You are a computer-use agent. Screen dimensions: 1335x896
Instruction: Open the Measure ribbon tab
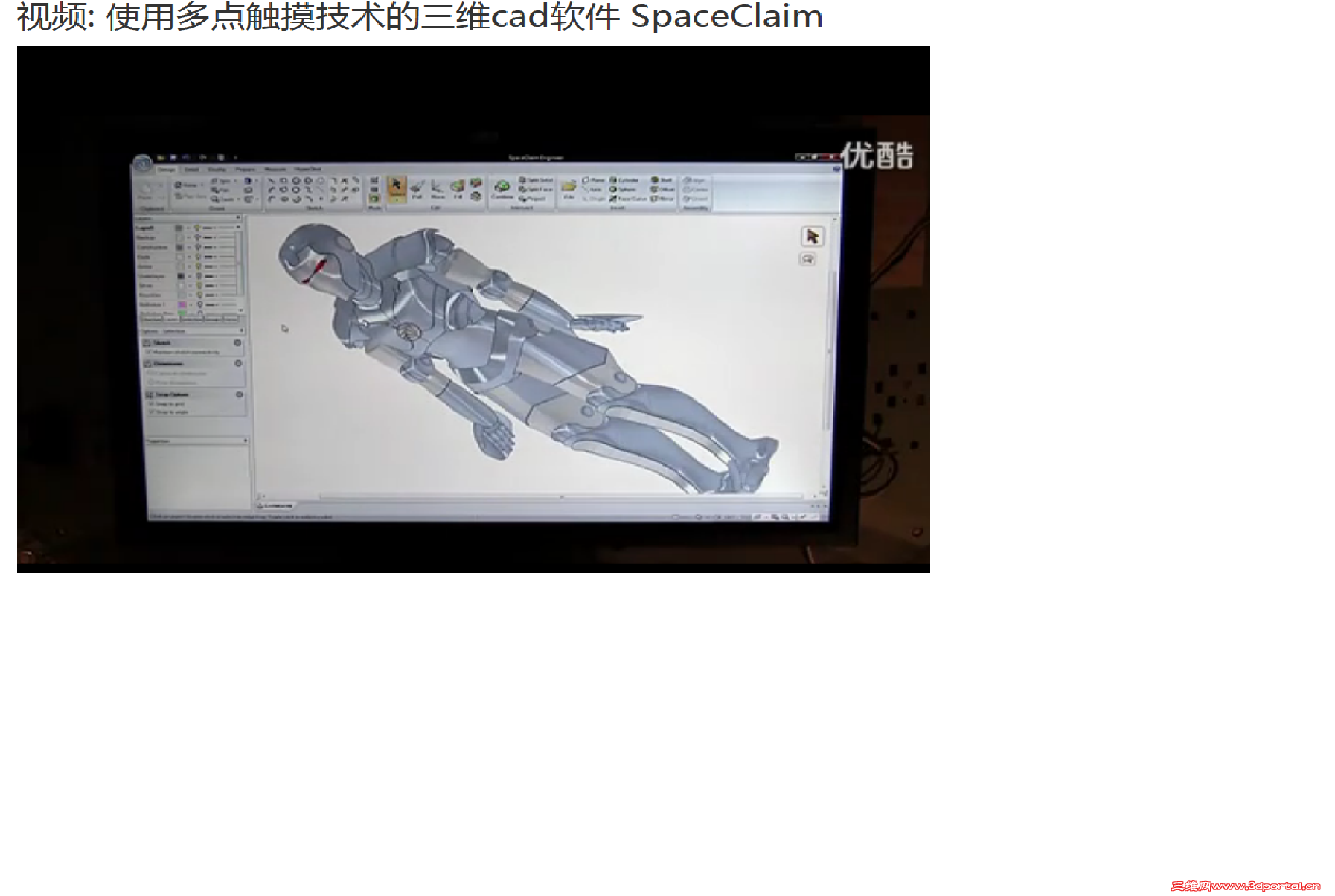pos(275,170)
